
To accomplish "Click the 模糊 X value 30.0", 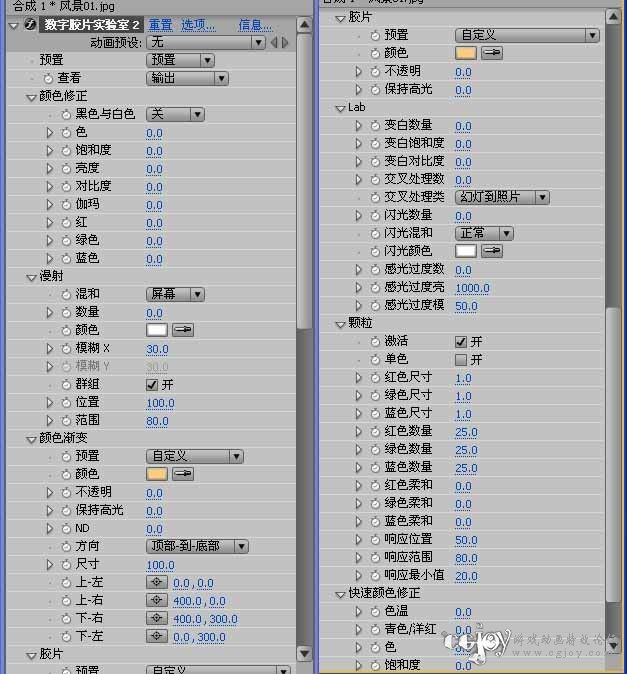I will pos(157,349).
